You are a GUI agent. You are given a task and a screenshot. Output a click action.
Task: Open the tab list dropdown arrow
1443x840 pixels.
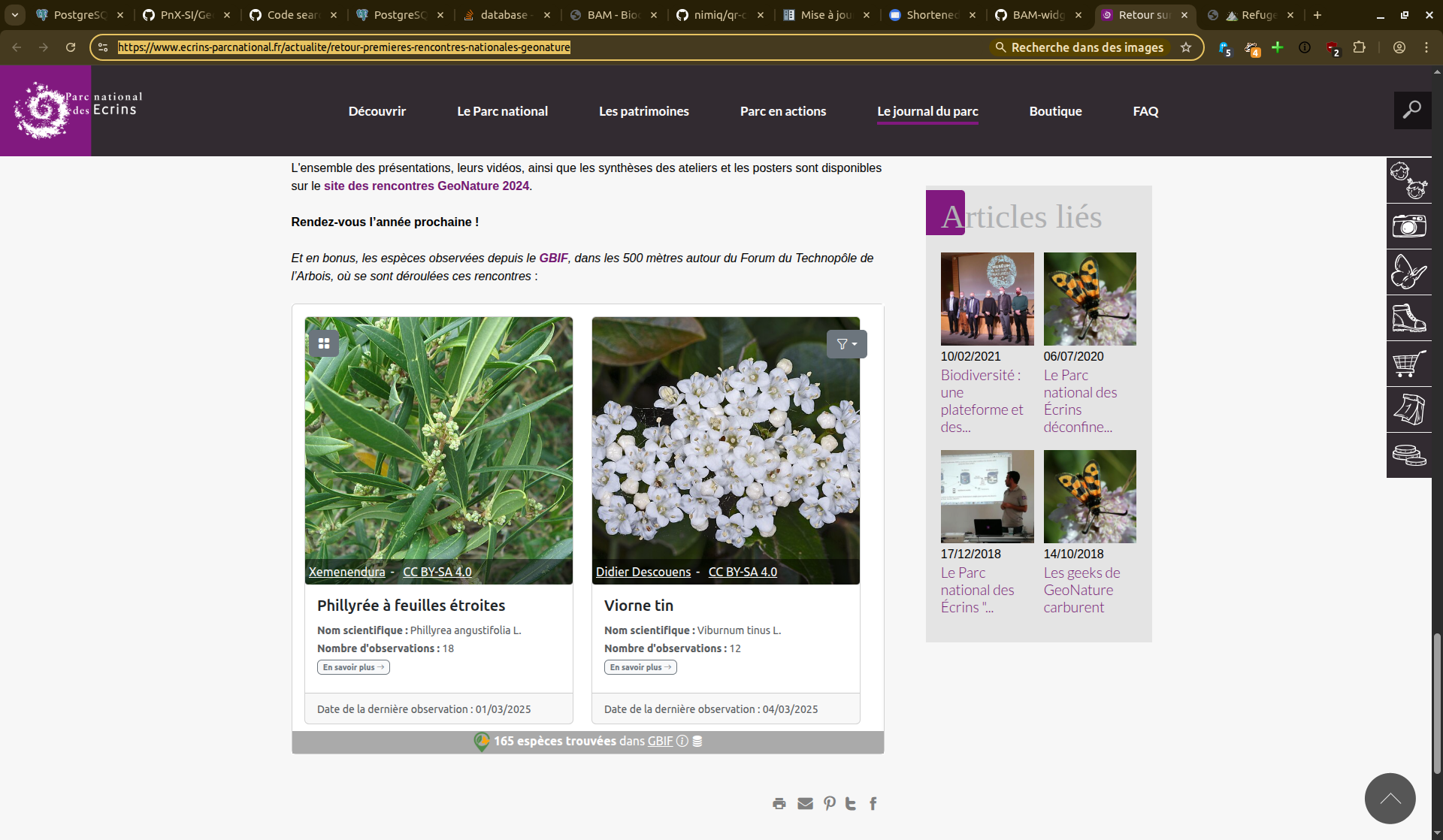click(x=14, y=15)
